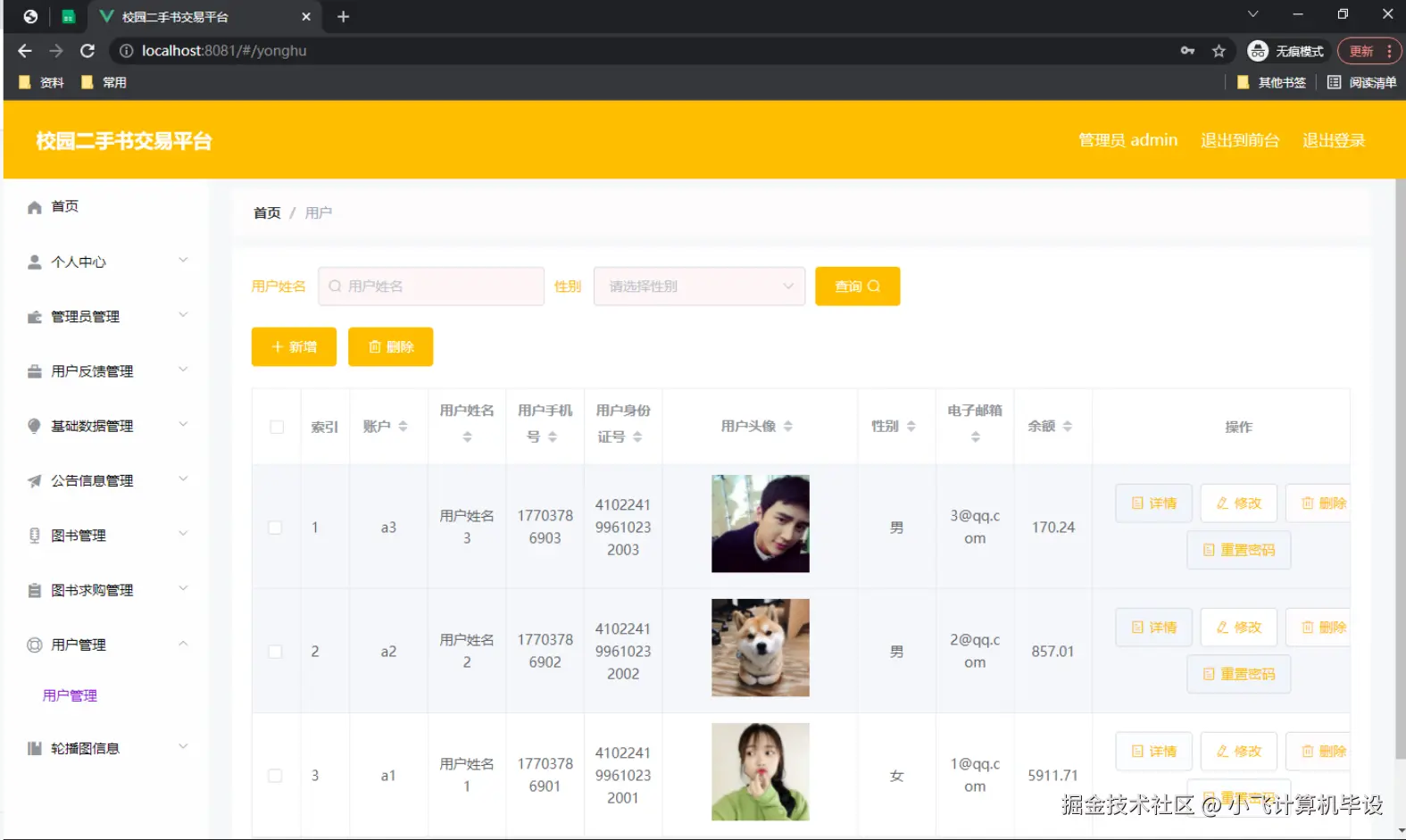Screen dimensions: 1406x840
Task: Sort table by 用户姓名 column
Action: click(x=467, y=437)
